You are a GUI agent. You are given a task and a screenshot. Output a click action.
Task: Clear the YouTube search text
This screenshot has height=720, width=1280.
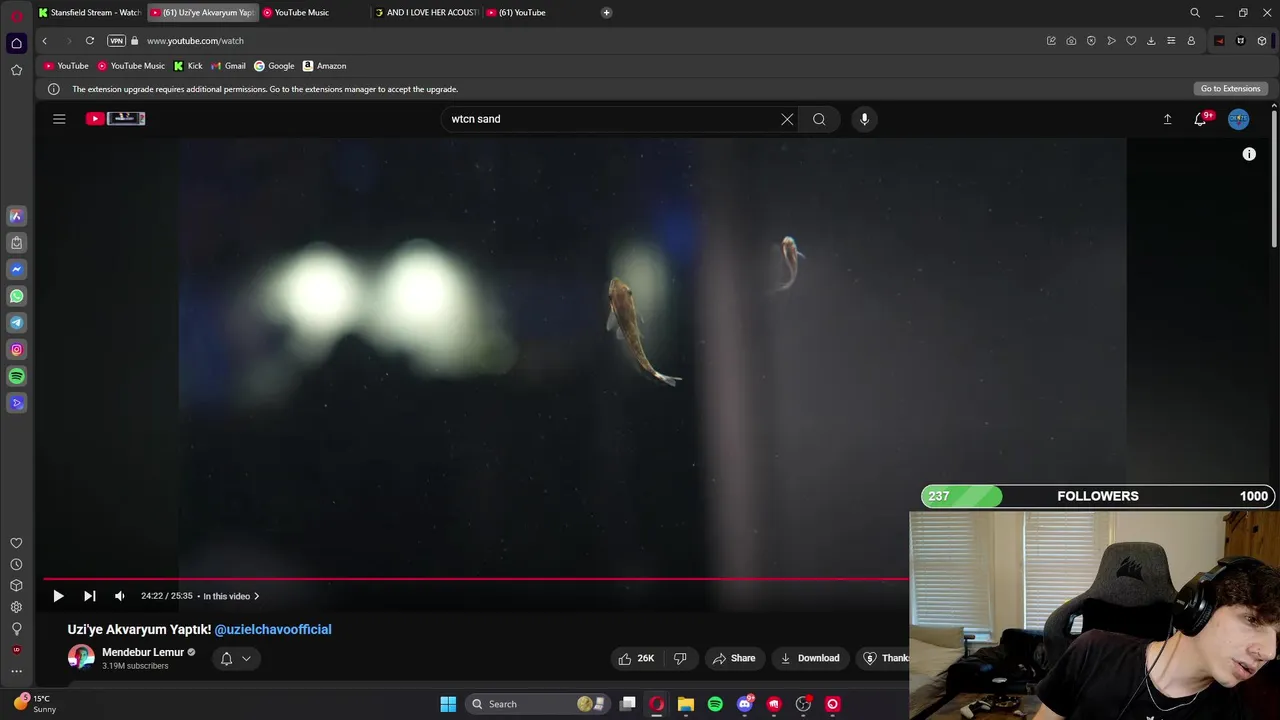[x=787, y=119]
